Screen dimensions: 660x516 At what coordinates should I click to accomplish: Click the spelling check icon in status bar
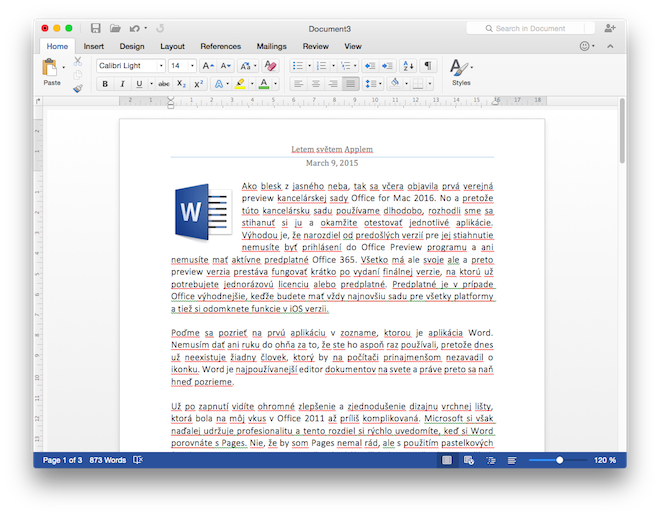click(x=137, y=460)
